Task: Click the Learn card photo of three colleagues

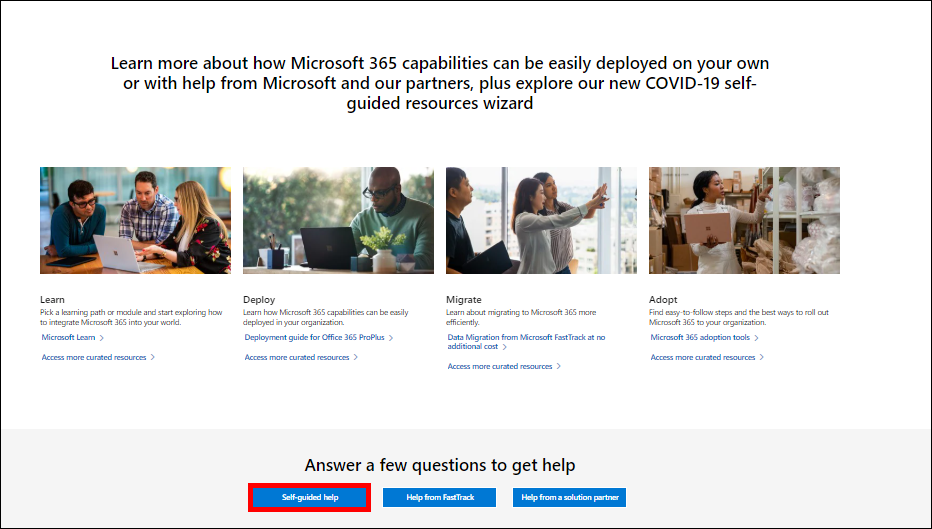Action: [136, 221]
